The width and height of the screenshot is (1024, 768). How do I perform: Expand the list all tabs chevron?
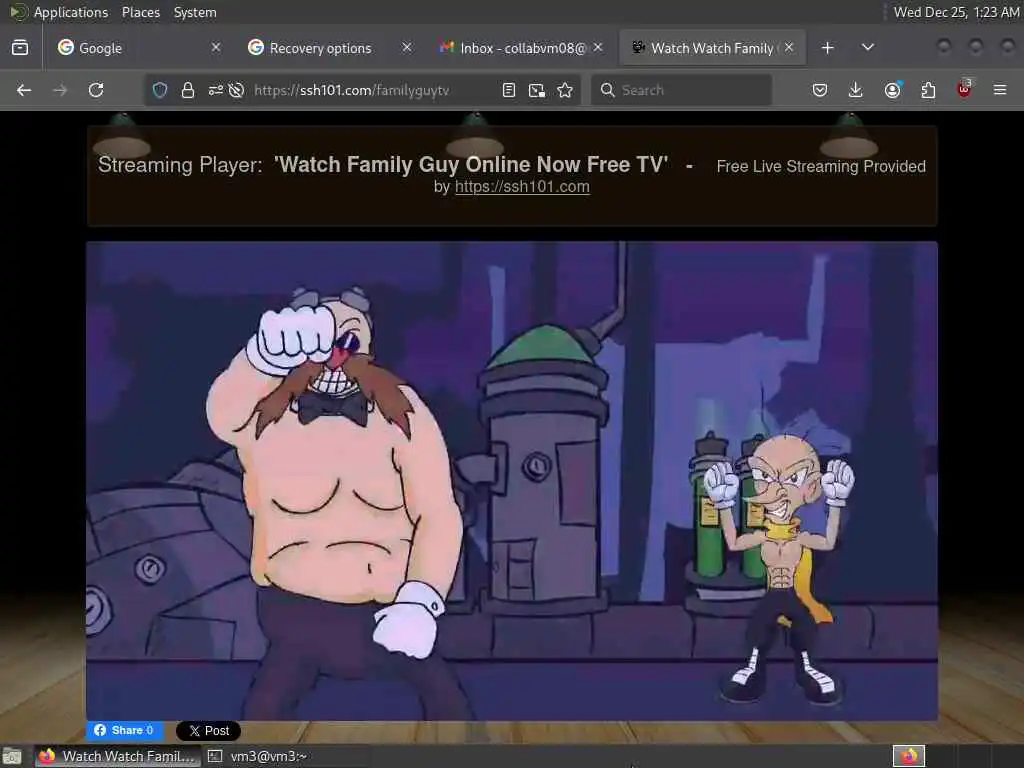coord(867,48)
